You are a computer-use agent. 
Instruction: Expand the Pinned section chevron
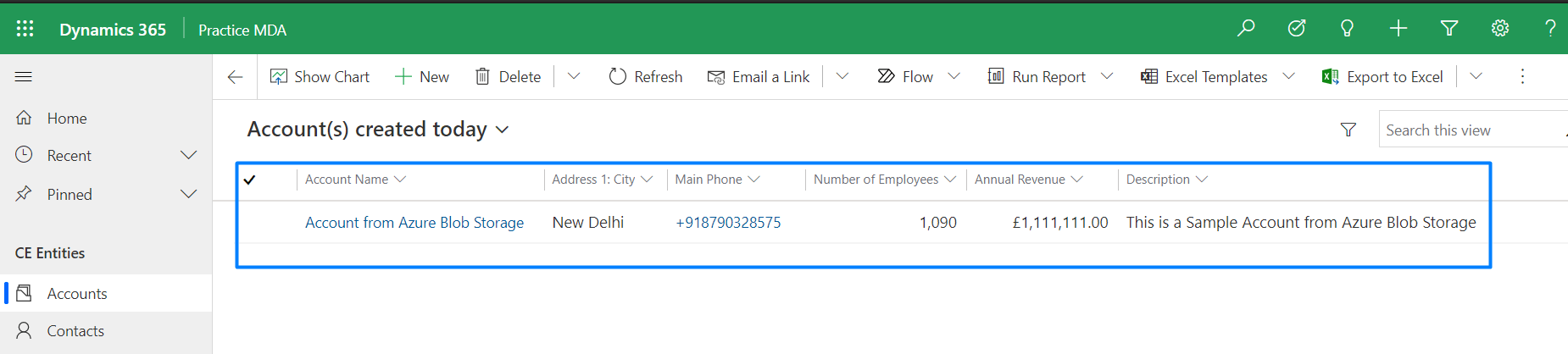188,194
